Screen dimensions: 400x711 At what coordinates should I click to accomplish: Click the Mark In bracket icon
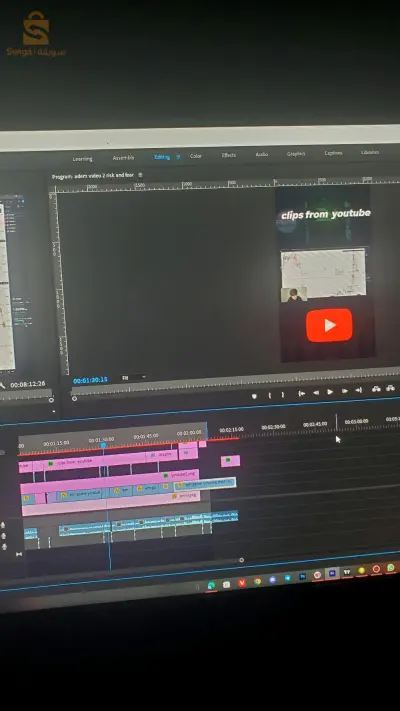tap(269, 395)
